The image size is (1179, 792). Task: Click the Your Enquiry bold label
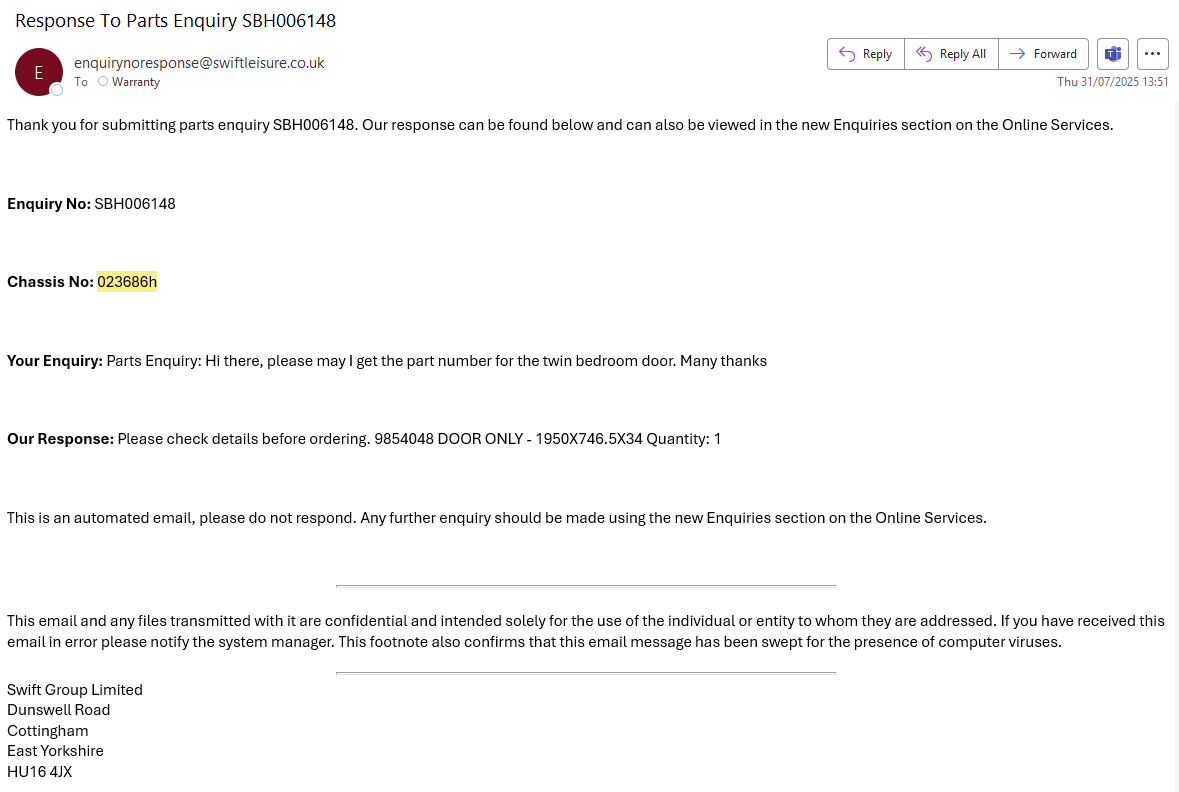click(55, 361)
